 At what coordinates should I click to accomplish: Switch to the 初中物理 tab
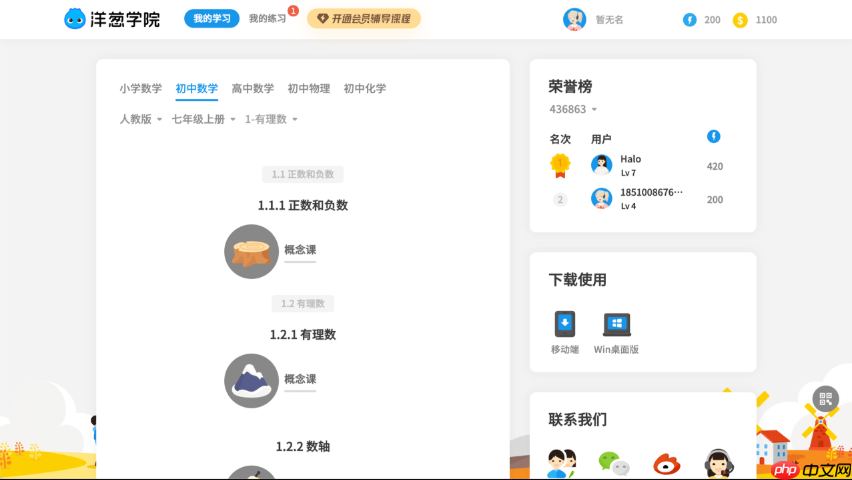point(309,88)
